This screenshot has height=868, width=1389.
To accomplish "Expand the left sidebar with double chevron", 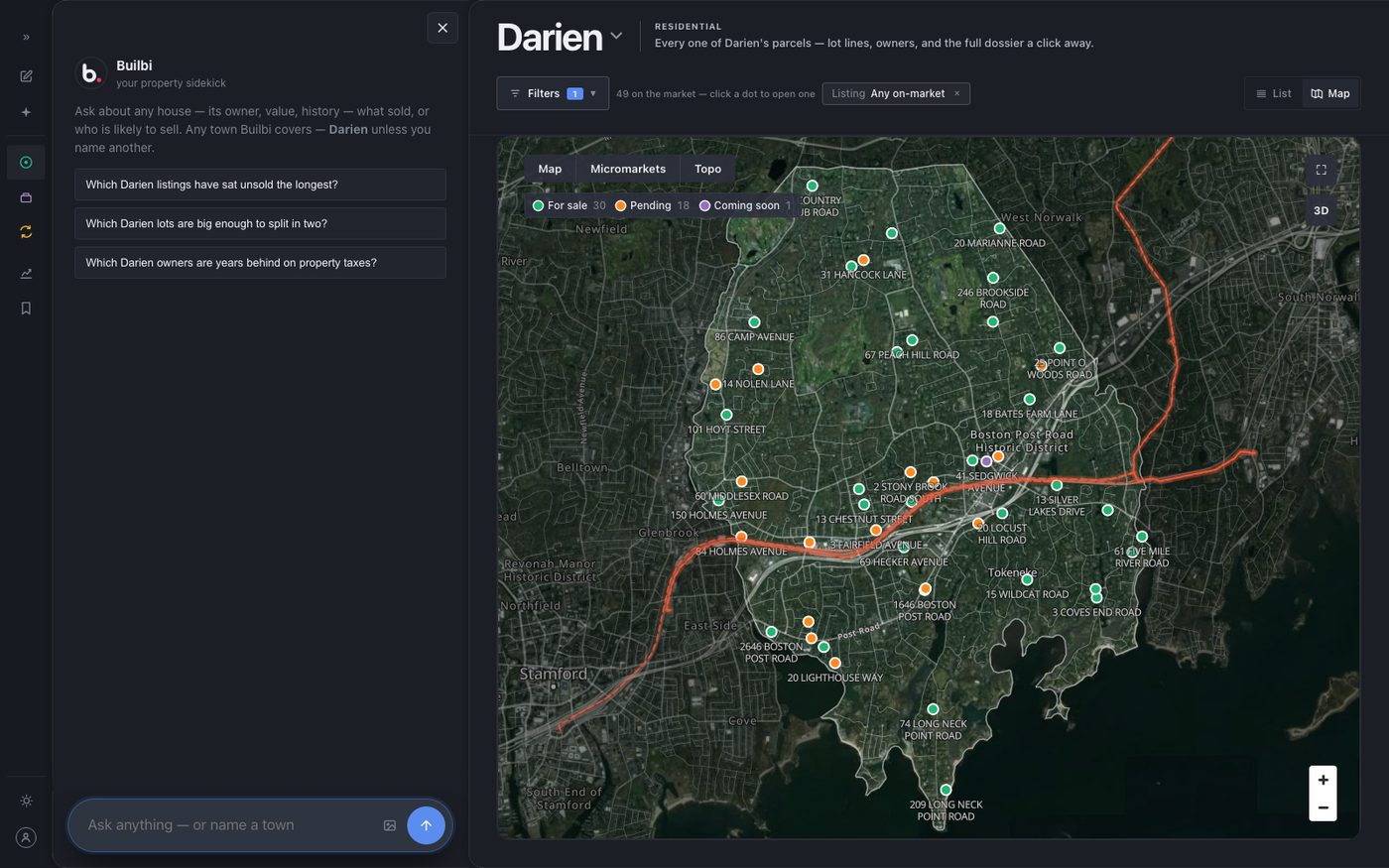I will [x=26, y=37].
